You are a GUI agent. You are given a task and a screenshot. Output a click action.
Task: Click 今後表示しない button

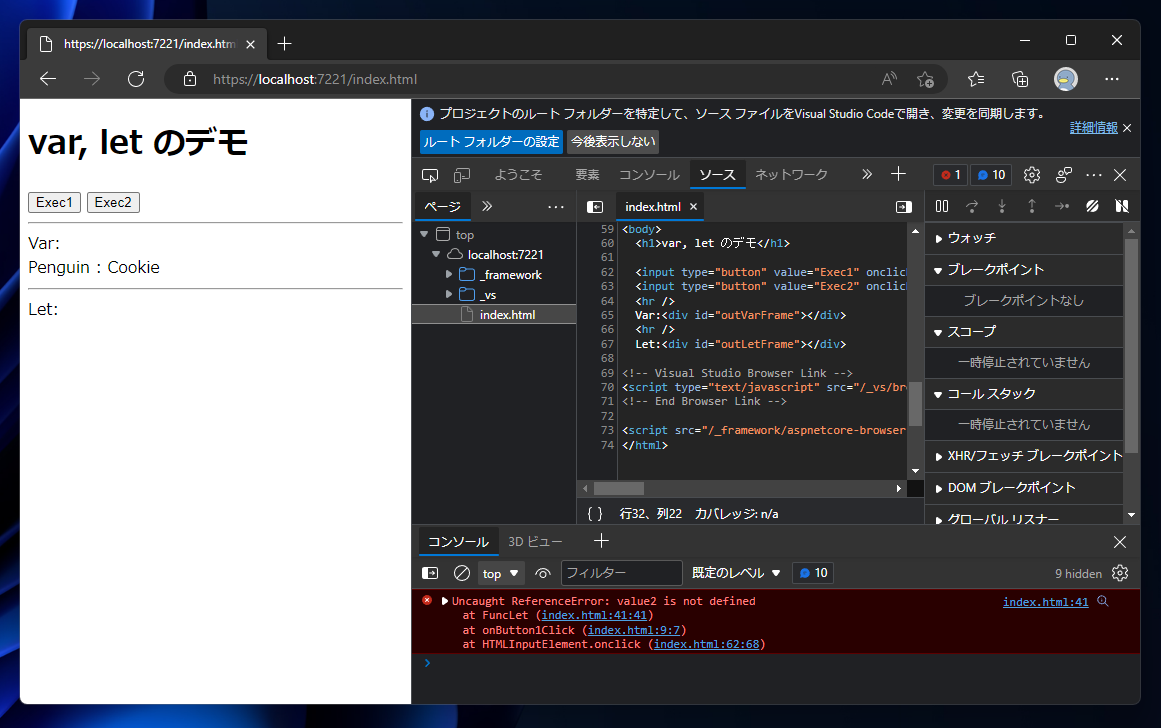[x=612, y=141]
